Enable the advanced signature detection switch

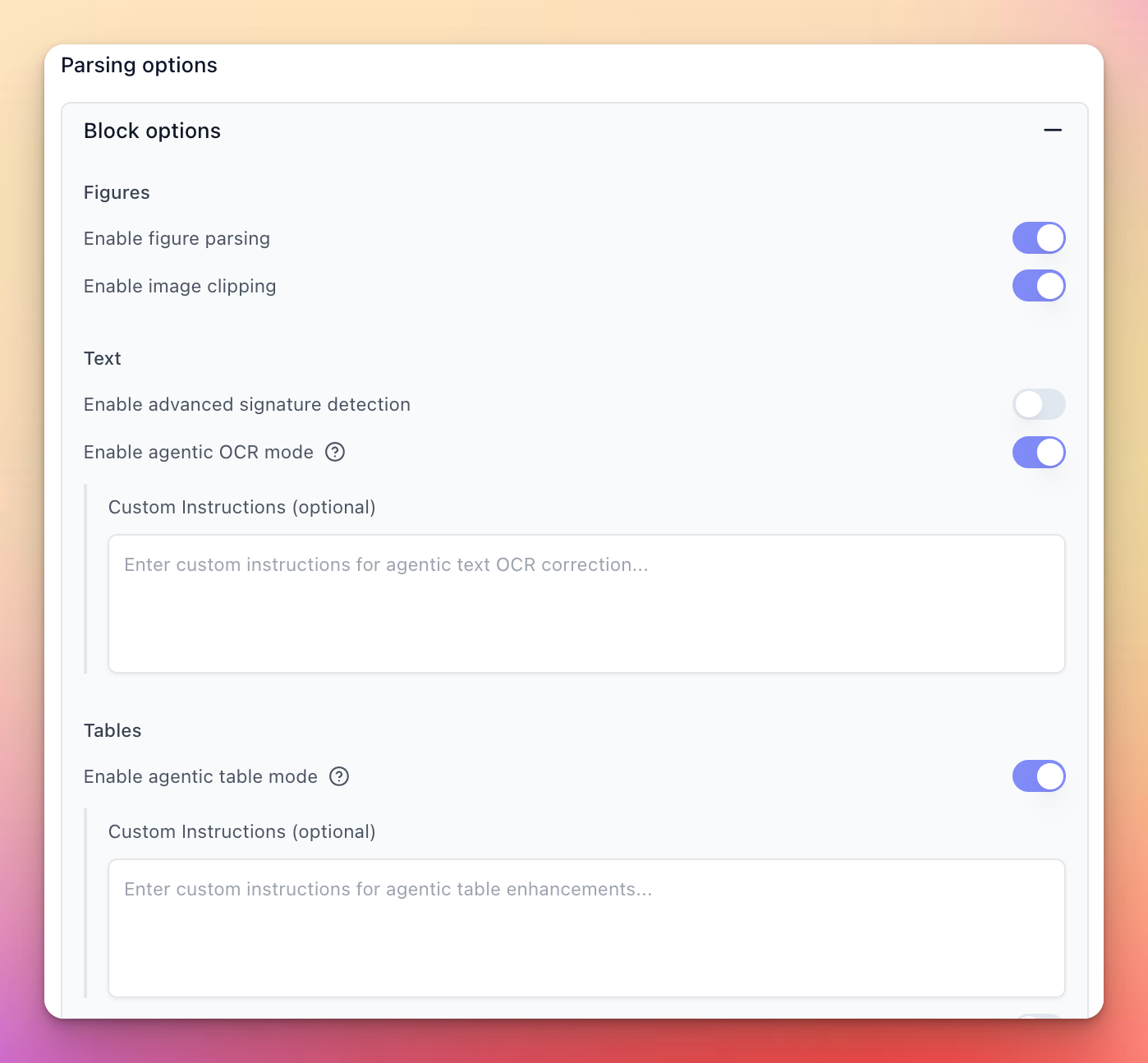tap(1039, 404)
